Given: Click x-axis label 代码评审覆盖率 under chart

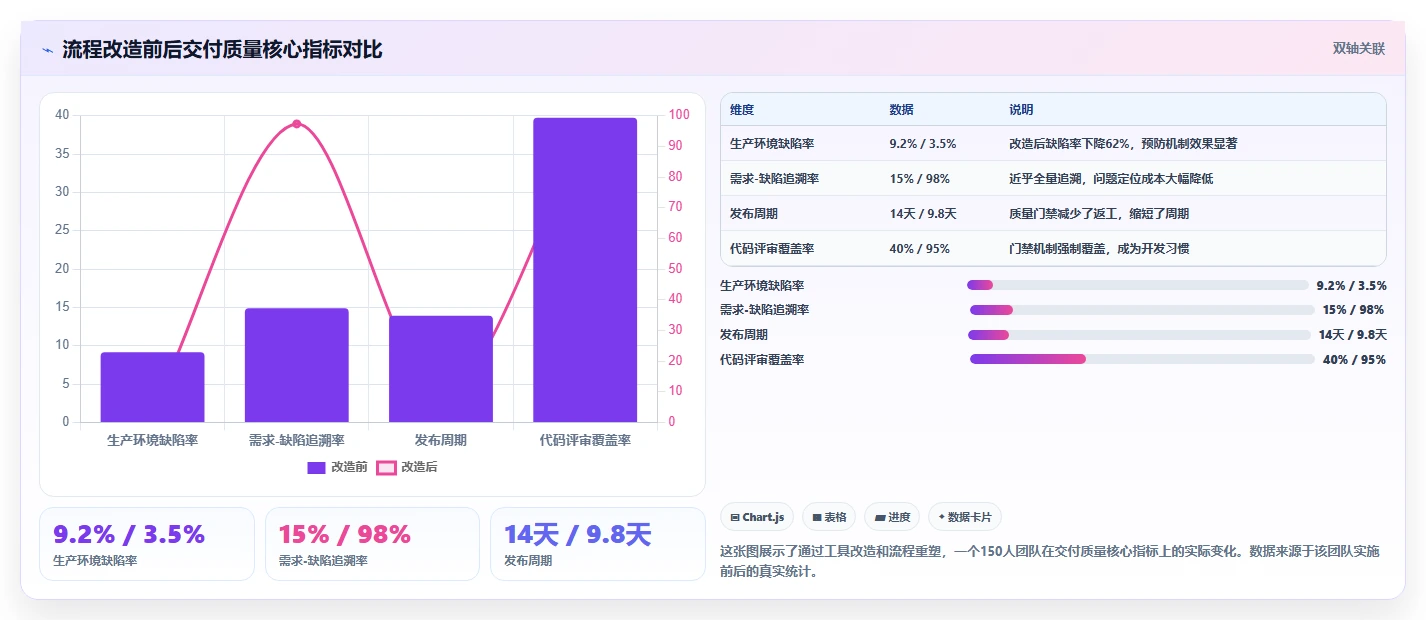Looking at the screenshot, I should [x=585, y=440].
